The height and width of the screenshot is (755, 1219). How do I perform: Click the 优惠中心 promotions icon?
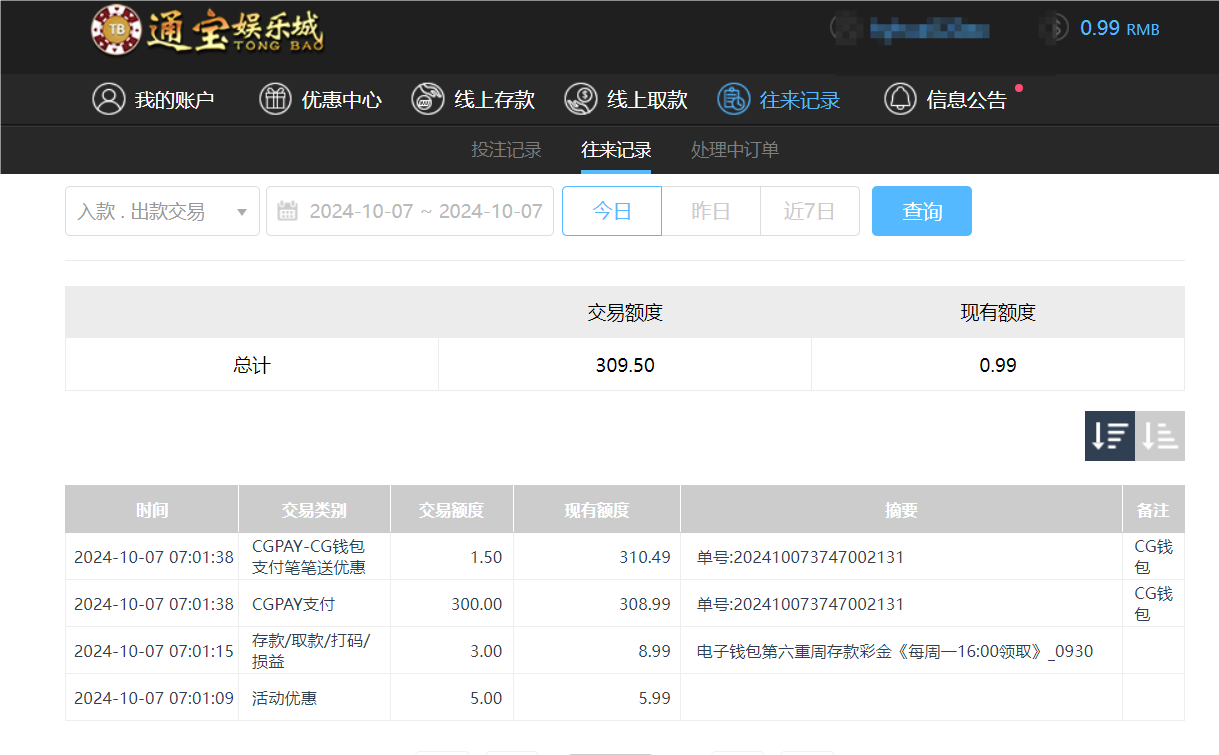tap(275, 99)
